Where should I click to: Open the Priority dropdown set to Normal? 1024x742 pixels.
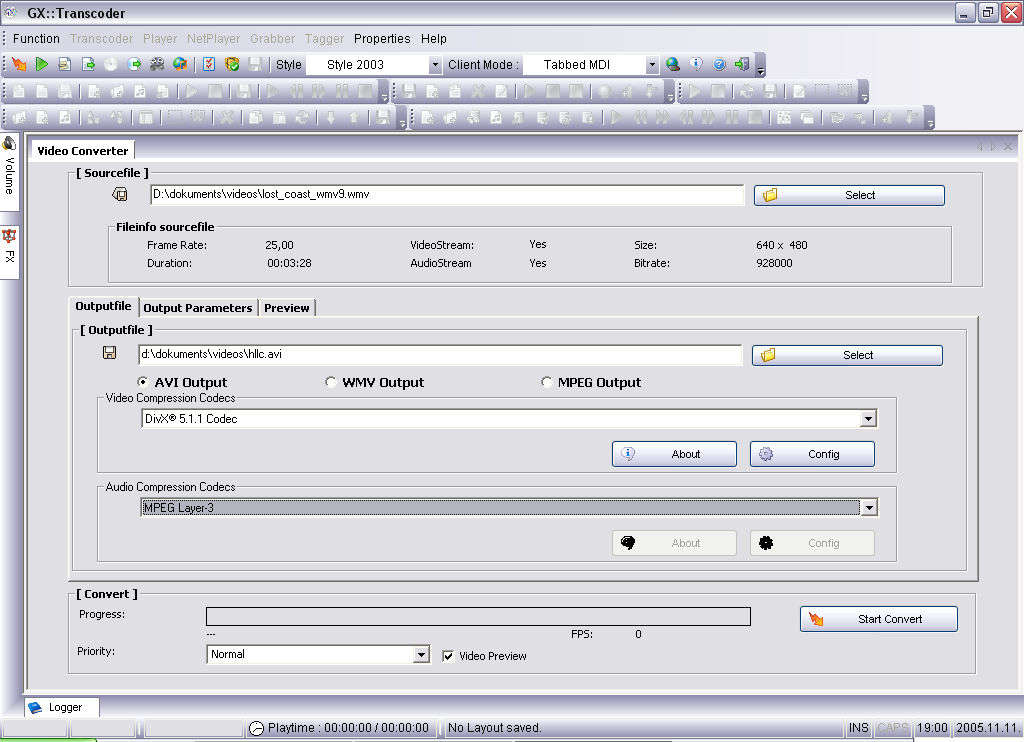tap(421, 654)
